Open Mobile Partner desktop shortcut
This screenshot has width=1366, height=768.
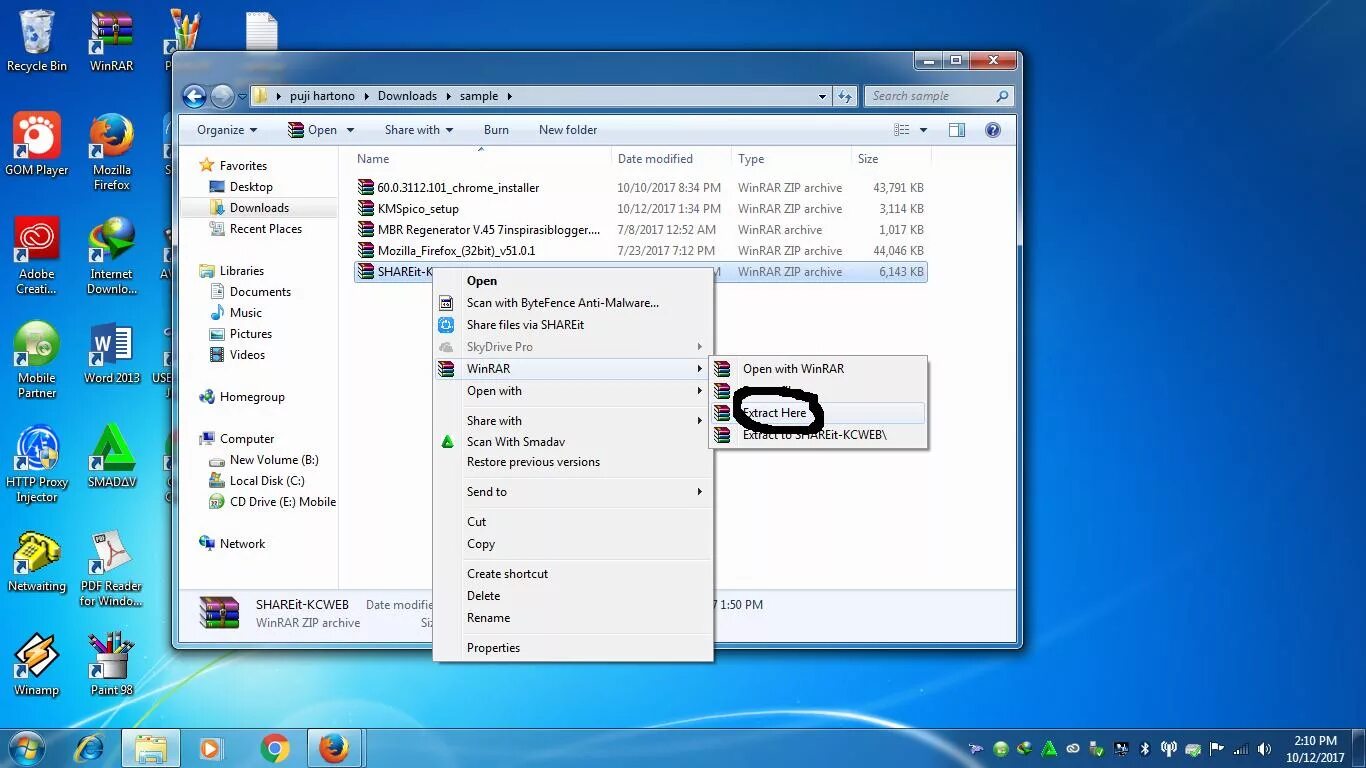37,360
